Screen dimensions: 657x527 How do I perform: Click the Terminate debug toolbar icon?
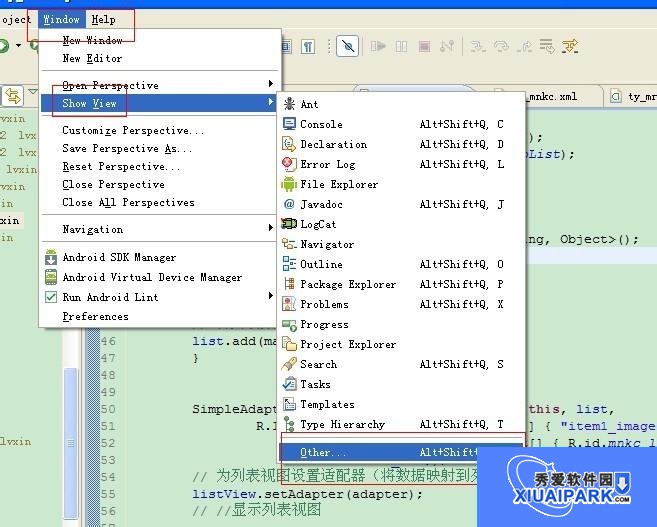coord(424,46)
